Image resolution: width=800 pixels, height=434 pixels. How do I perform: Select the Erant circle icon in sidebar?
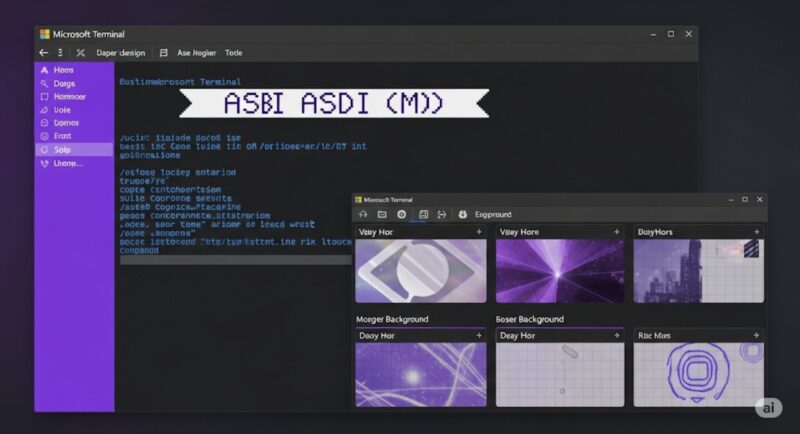point(44,136)
